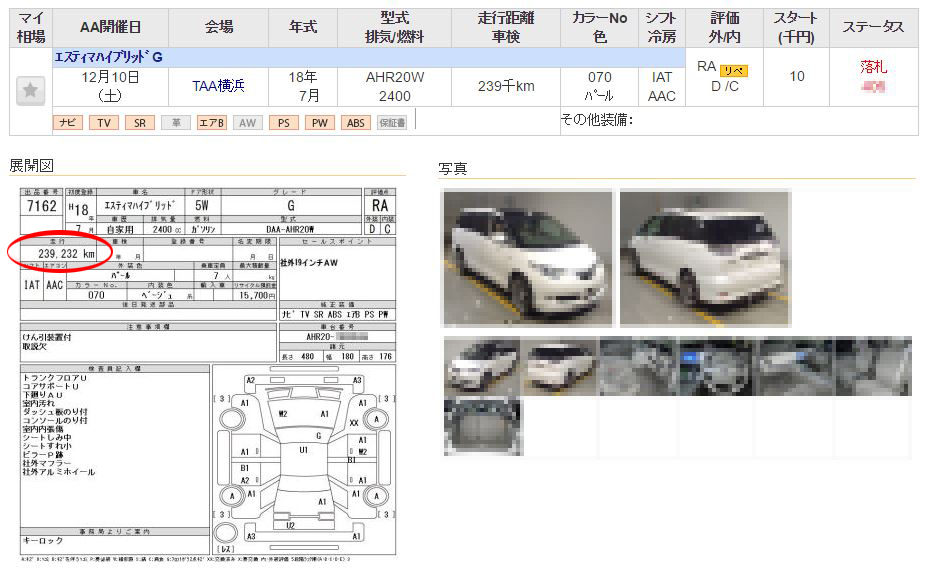Open the large side-view photo of white van

click(x=705, y=259)
